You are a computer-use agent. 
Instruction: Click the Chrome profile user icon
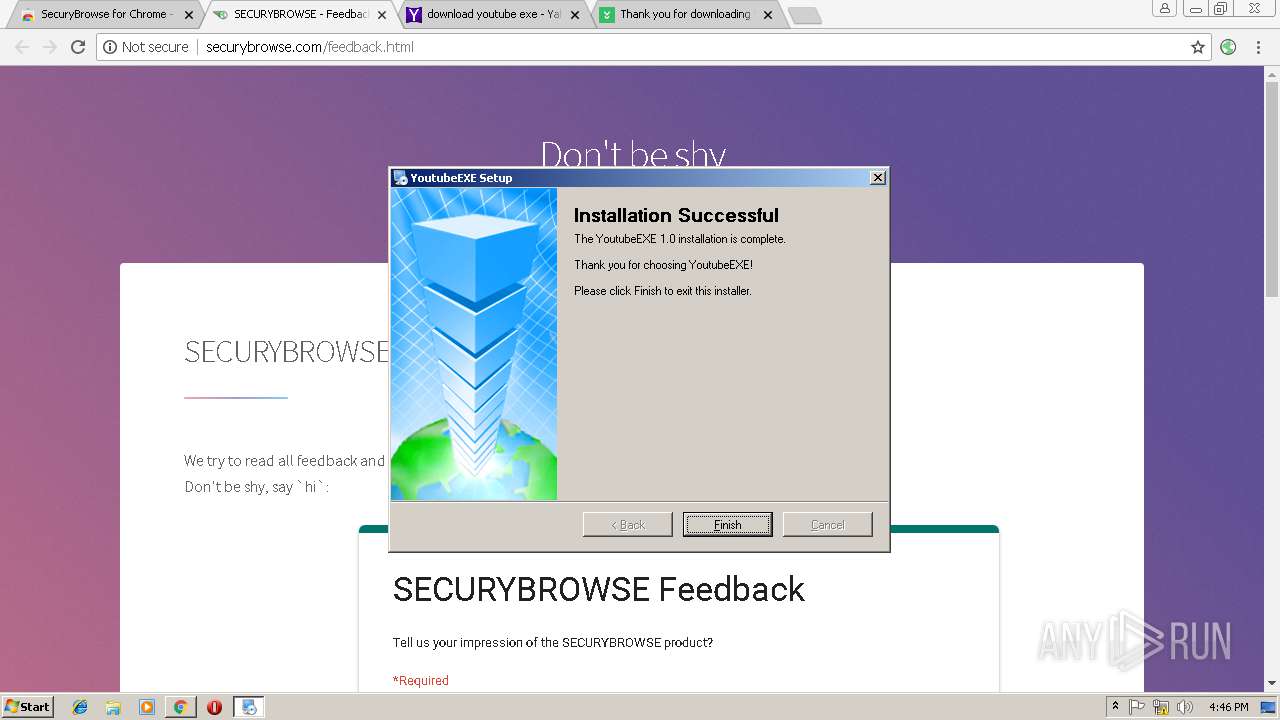pos(1165,8)
